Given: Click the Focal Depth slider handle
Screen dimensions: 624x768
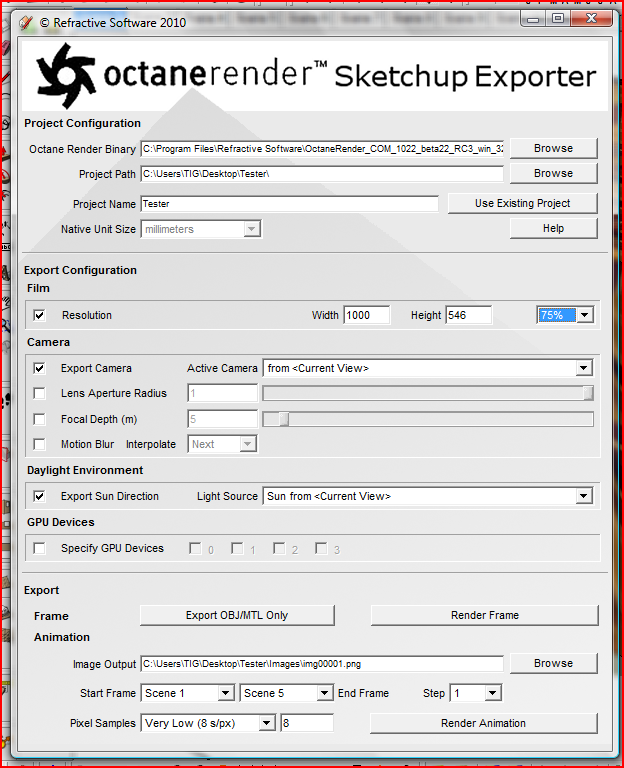Looking at the screenshot, I should [x=284, y=419].
